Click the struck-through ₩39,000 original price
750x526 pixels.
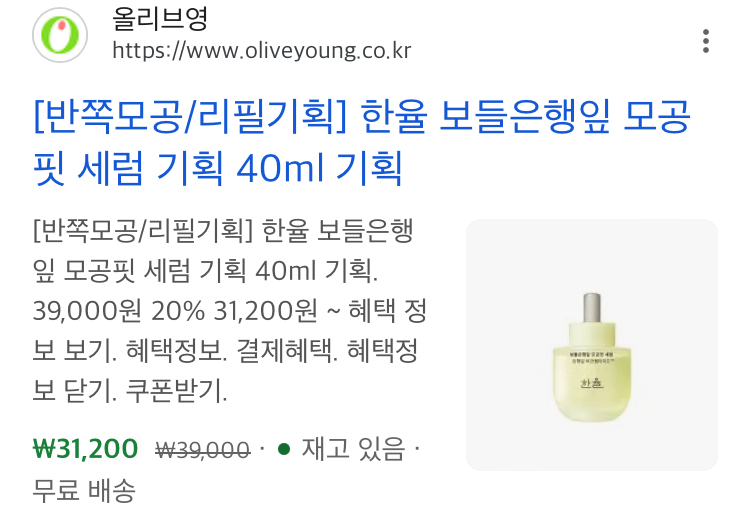click(x=203, y=450)
